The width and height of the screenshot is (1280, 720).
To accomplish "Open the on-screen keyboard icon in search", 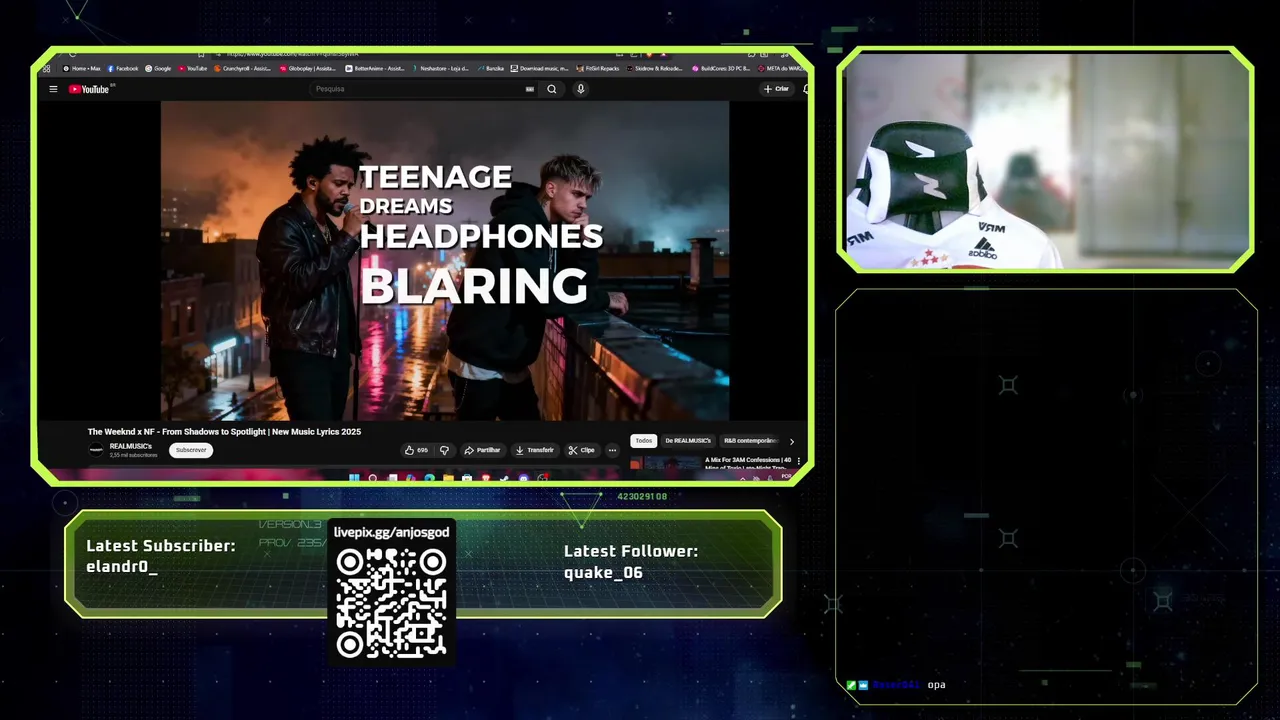I will click(x=530, y=89).
